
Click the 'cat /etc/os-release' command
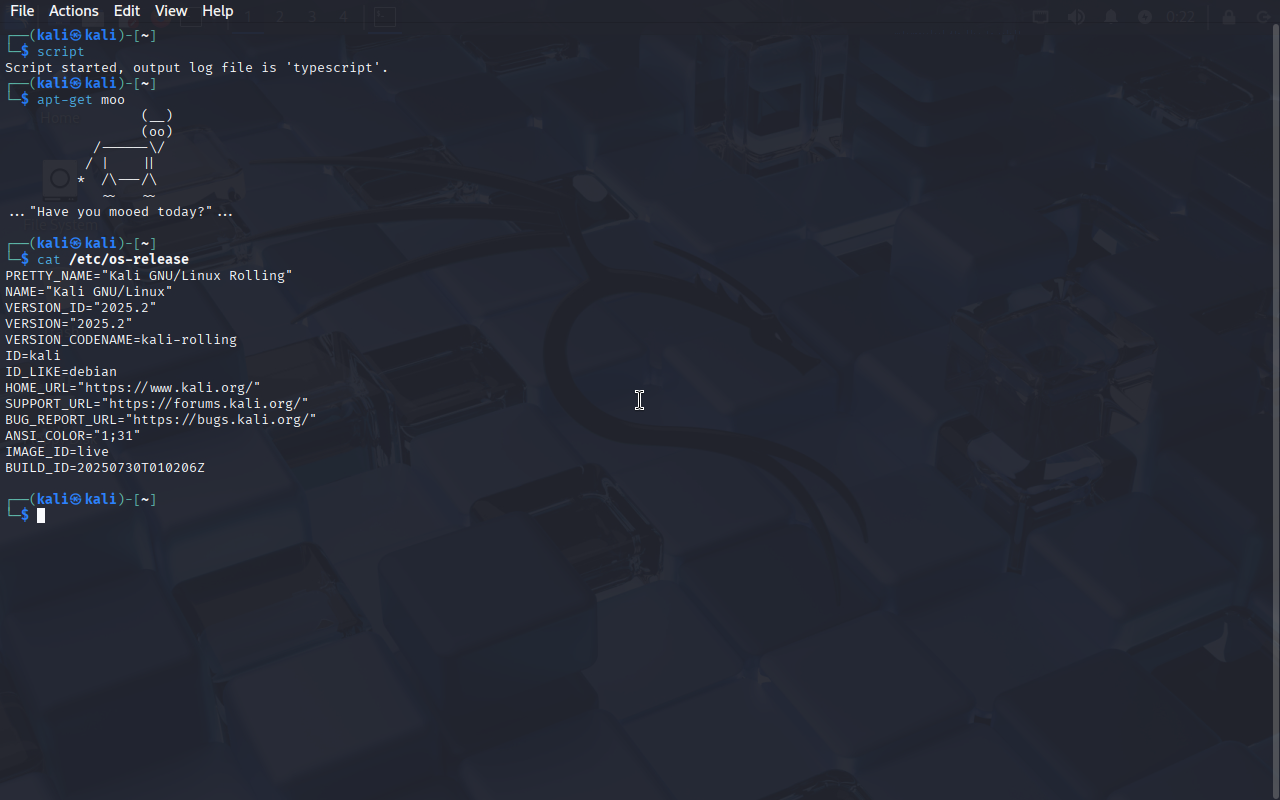click(113, 260)
